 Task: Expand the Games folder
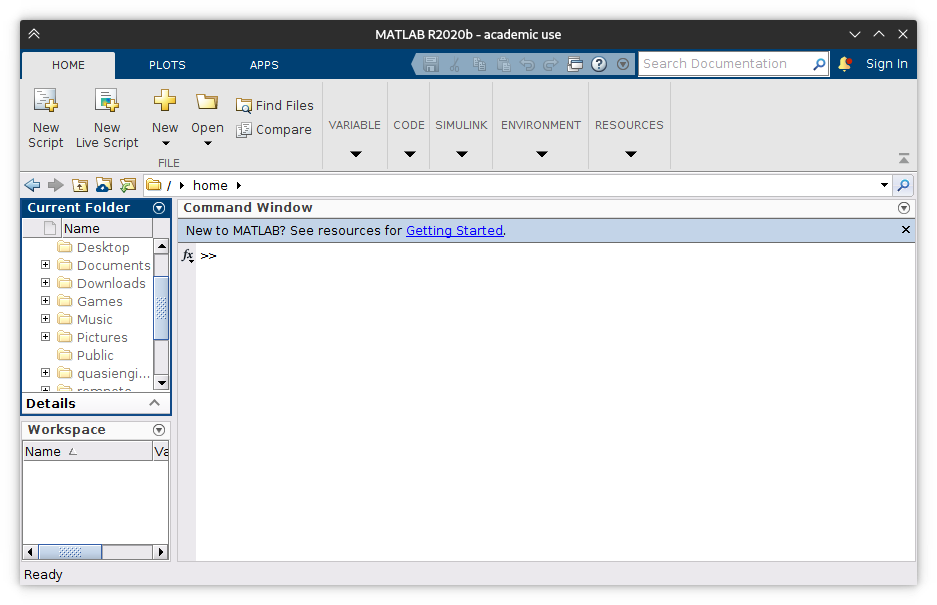pos(45,300)
